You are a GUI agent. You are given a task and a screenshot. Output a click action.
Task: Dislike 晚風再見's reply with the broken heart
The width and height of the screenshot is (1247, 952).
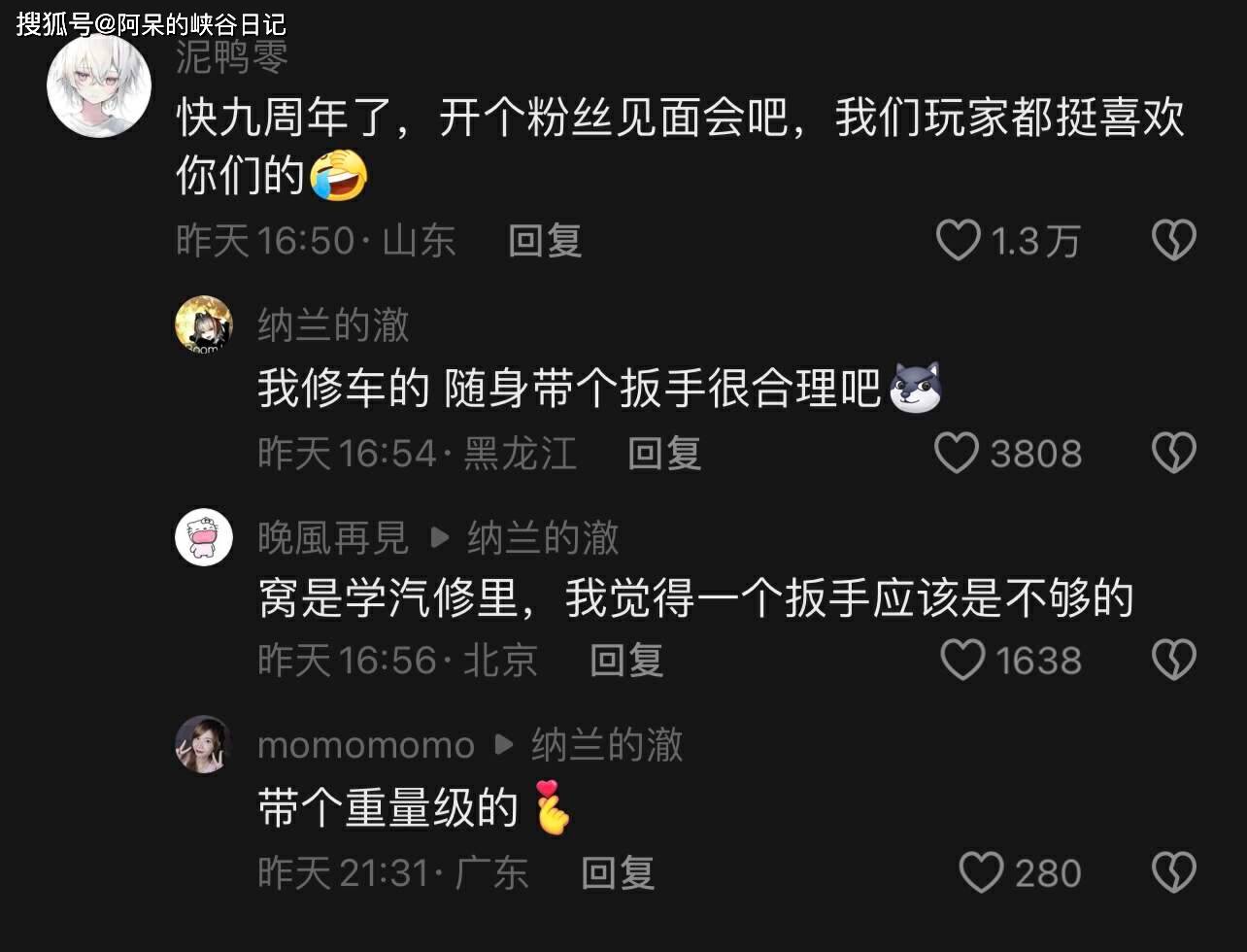[1173, 661]
